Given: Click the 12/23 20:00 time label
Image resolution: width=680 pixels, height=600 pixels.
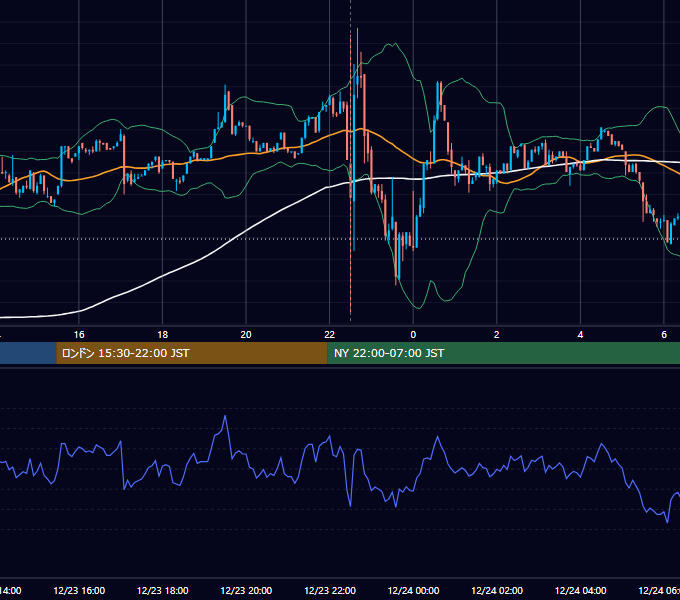Looking at the screenshot, I should (246, 590).
